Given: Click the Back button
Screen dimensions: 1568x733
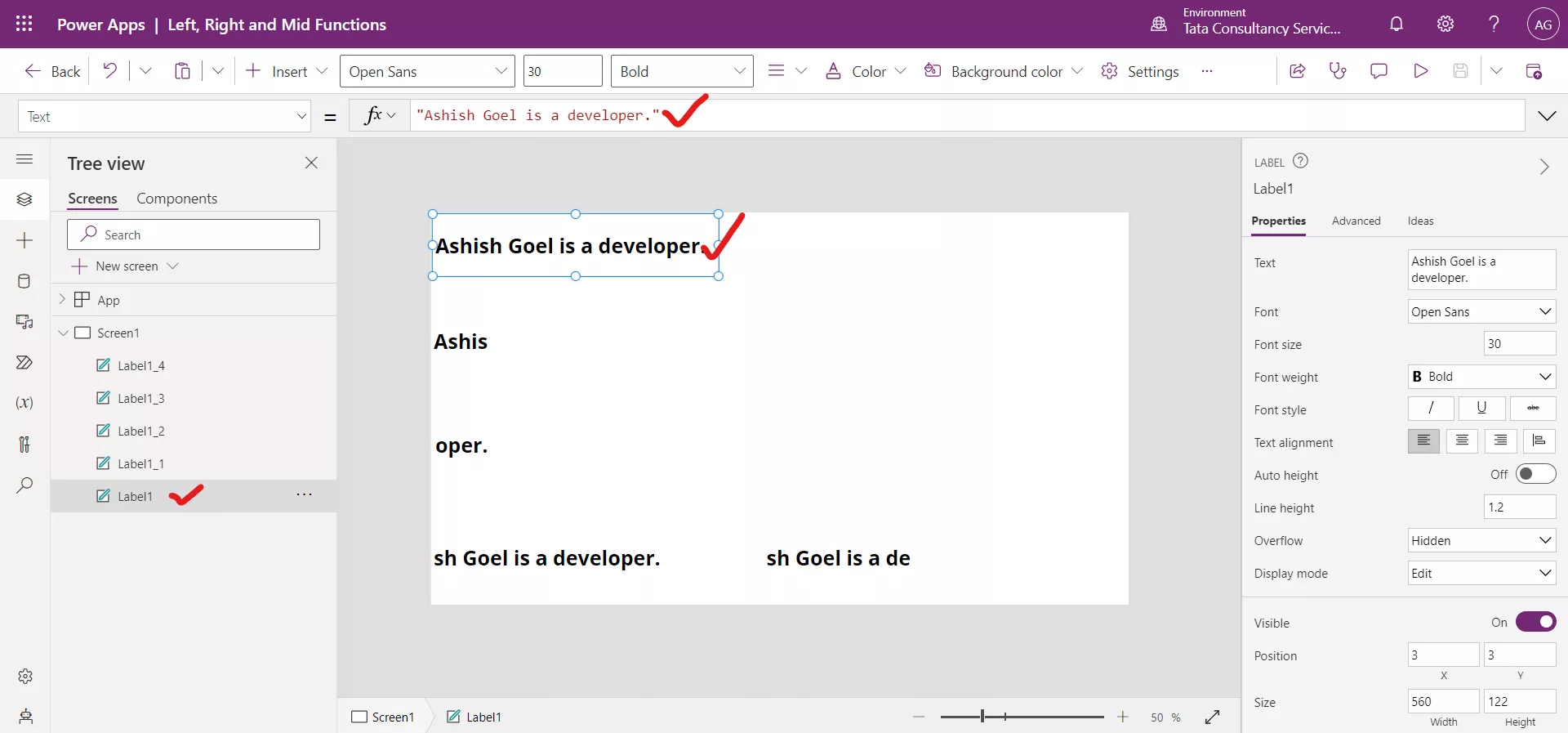Looking at the screenshot, I should pos(52,71).
